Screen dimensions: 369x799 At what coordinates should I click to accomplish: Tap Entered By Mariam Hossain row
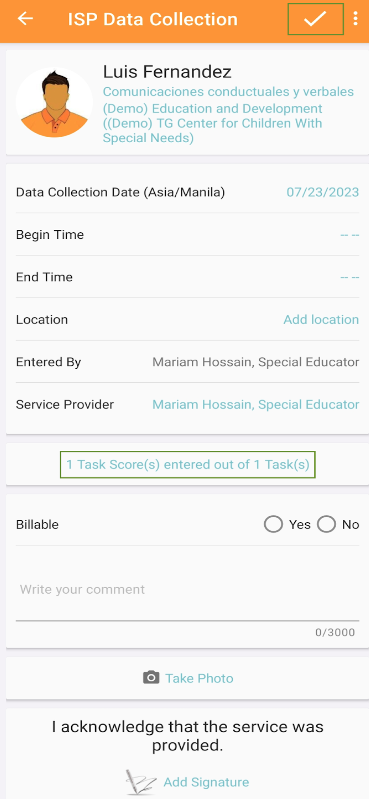[x=188, y=362]
